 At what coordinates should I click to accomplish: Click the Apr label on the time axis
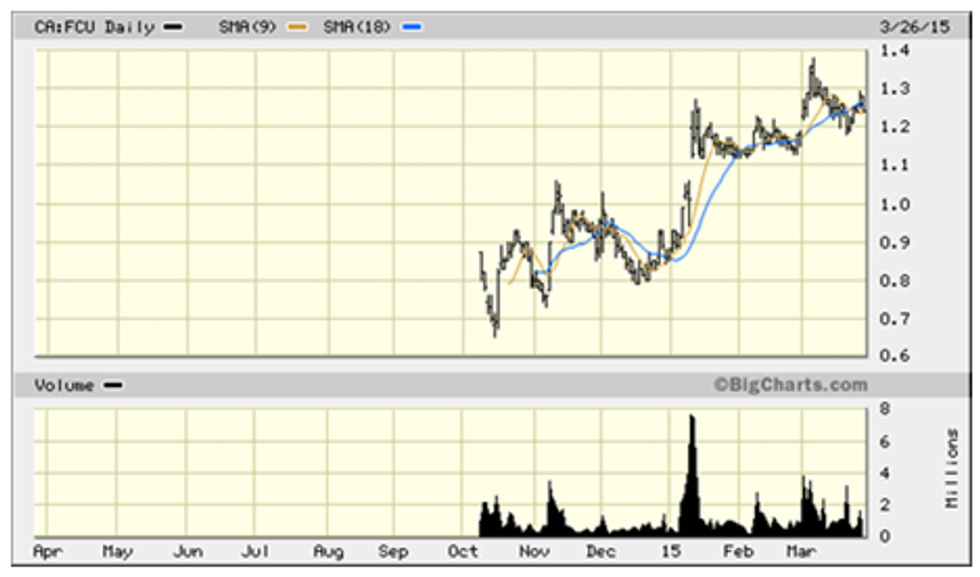(x=48, y=551)
